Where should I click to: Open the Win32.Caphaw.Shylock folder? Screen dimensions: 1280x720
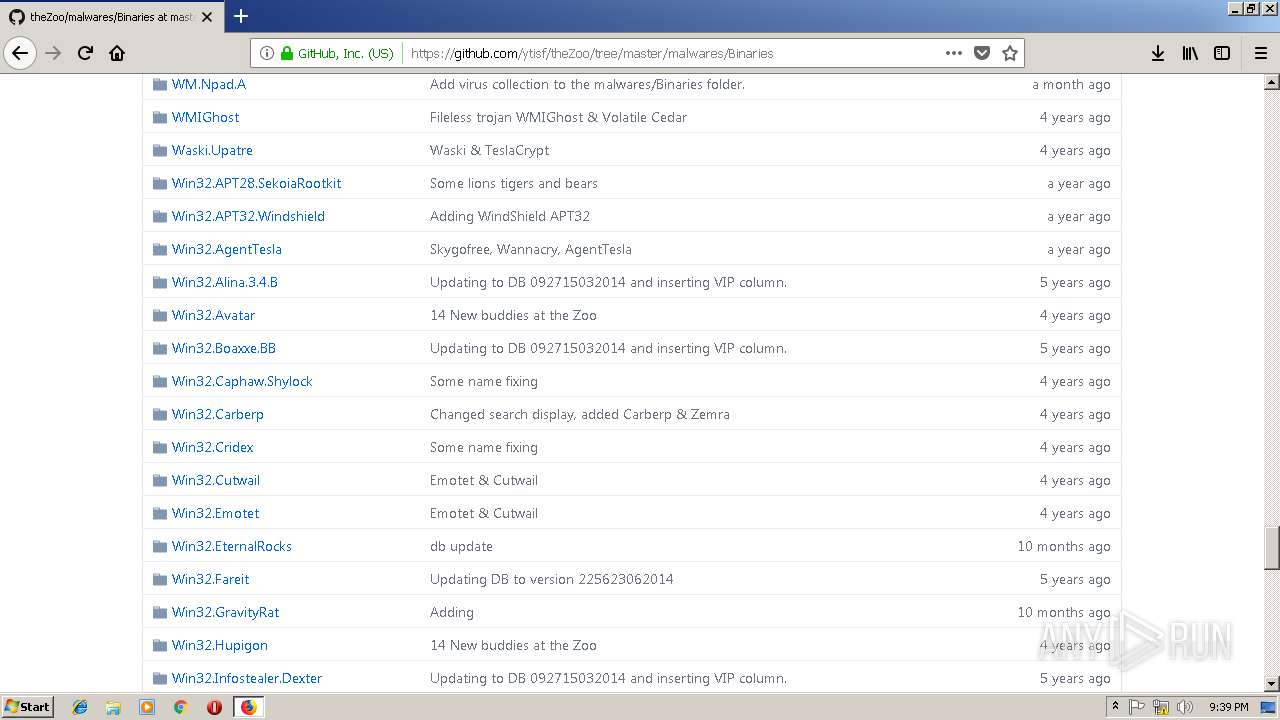point(242,381)
